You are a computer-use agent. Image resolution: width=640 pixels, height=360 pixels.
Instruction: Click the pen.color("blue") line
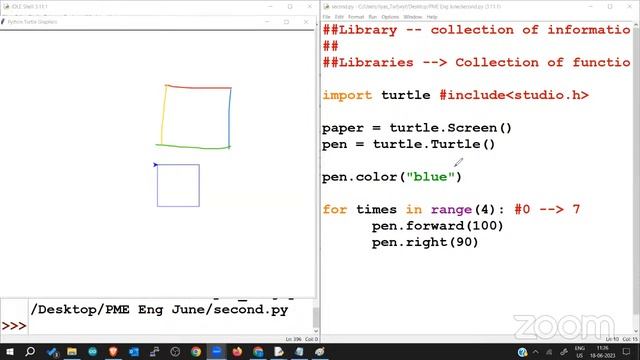[x=392, y=177]
